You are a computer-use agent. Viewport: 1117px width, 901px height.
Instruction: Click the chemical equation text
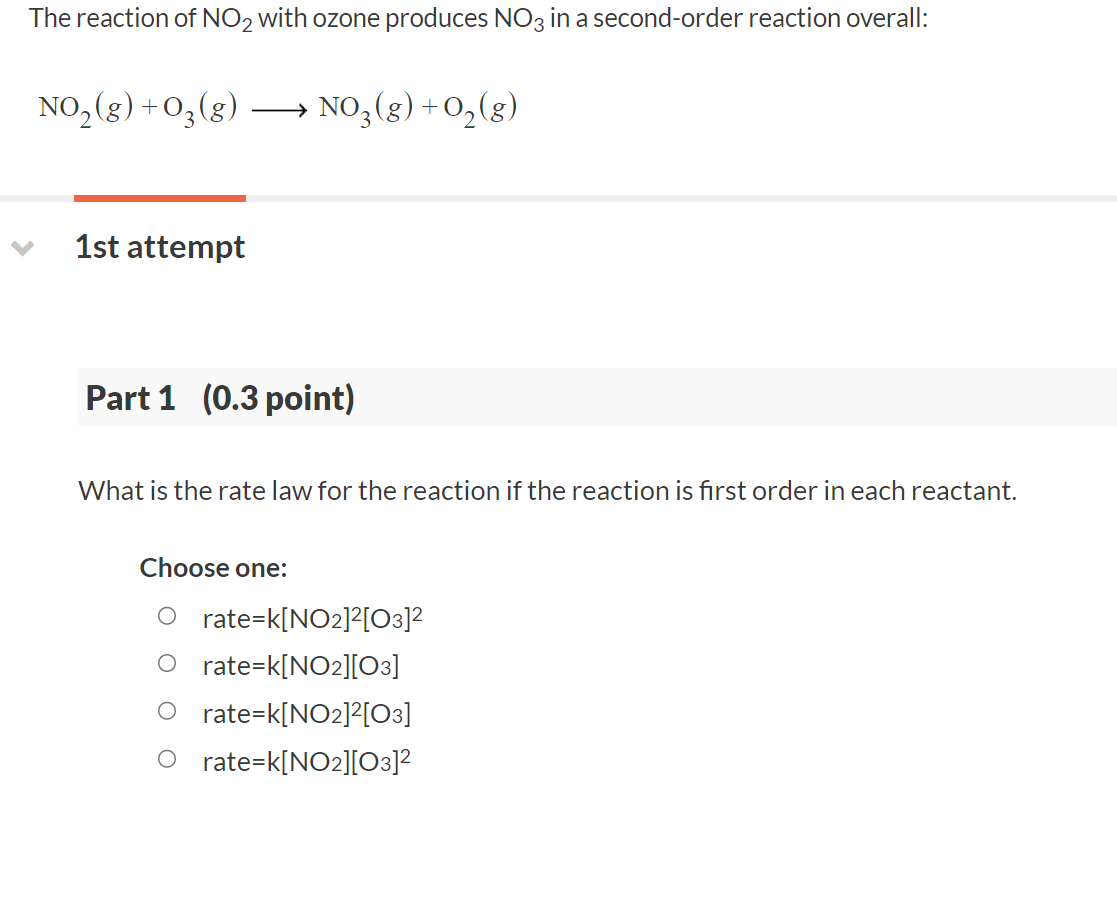pyautogui.click(x=277, y=106)
